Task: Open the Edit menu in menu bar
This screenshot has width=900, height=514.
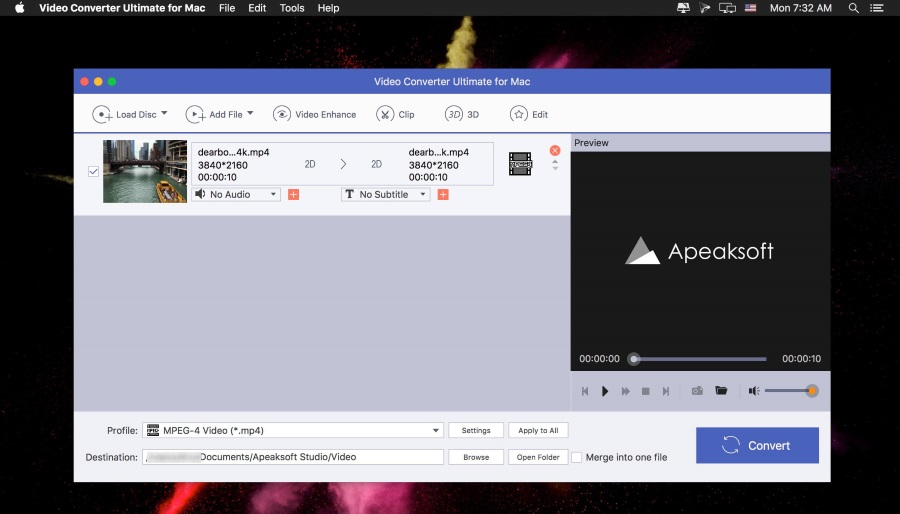Action: tap(257, 8)
